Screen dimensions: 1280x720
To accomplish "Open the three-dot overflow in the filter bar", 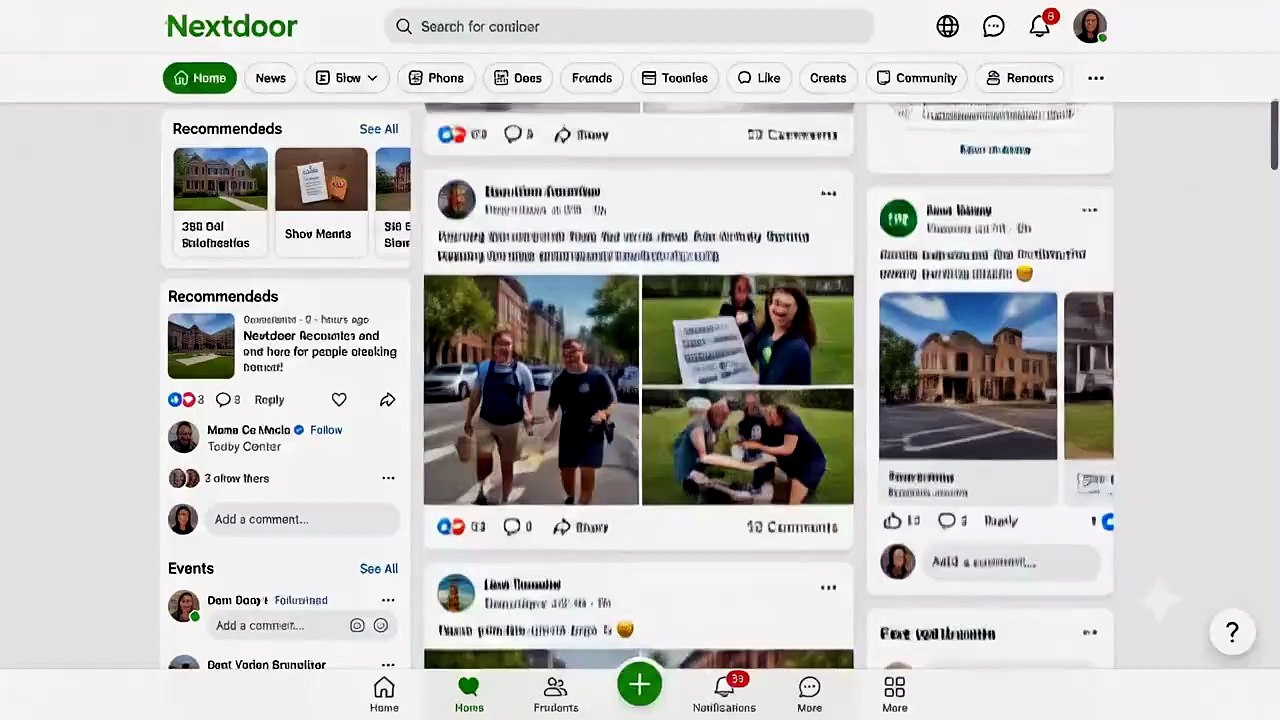I will tap(1096, 78).
